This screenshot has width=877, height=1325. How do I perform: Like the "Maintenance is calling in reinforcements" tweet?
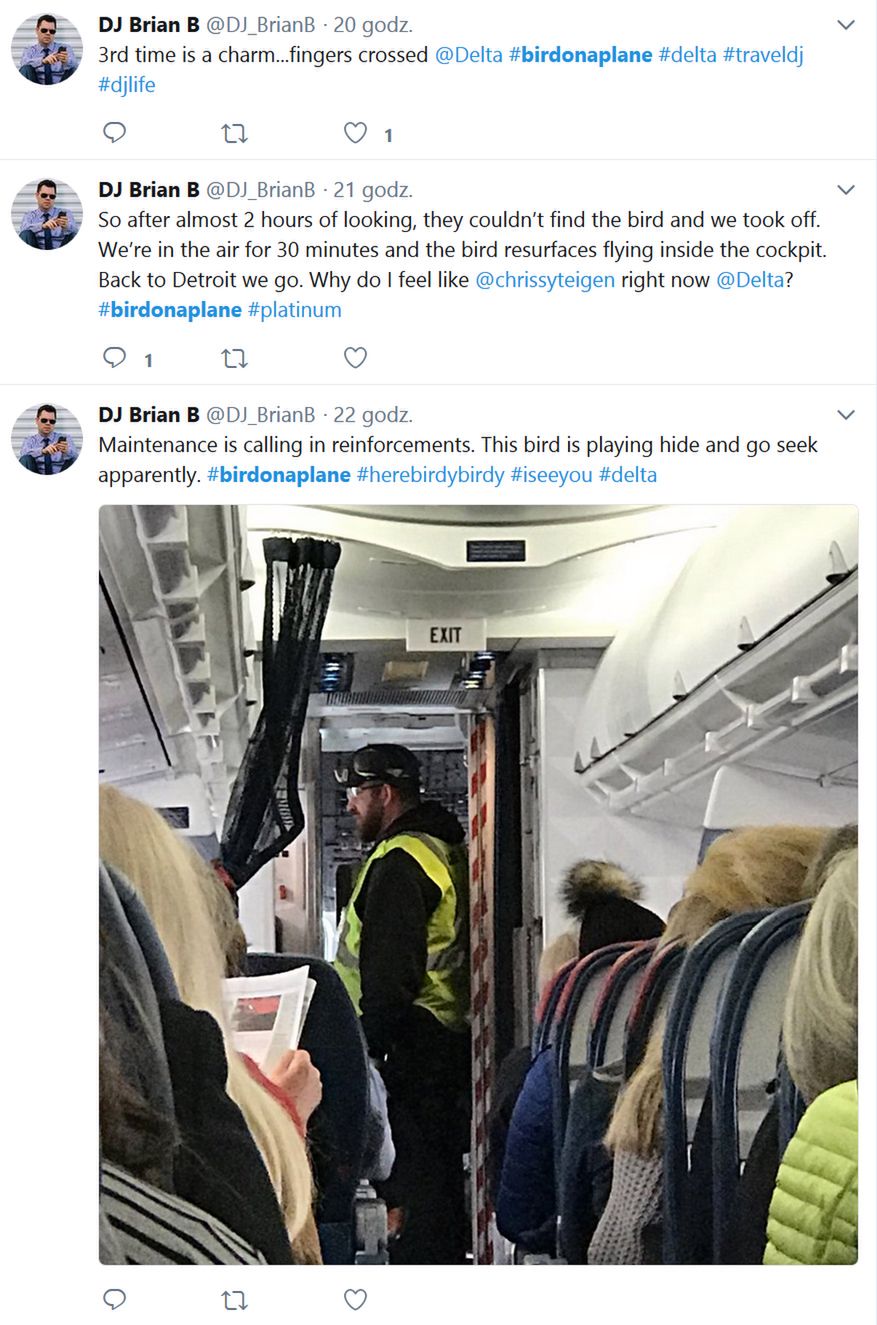click(355, 1299)
